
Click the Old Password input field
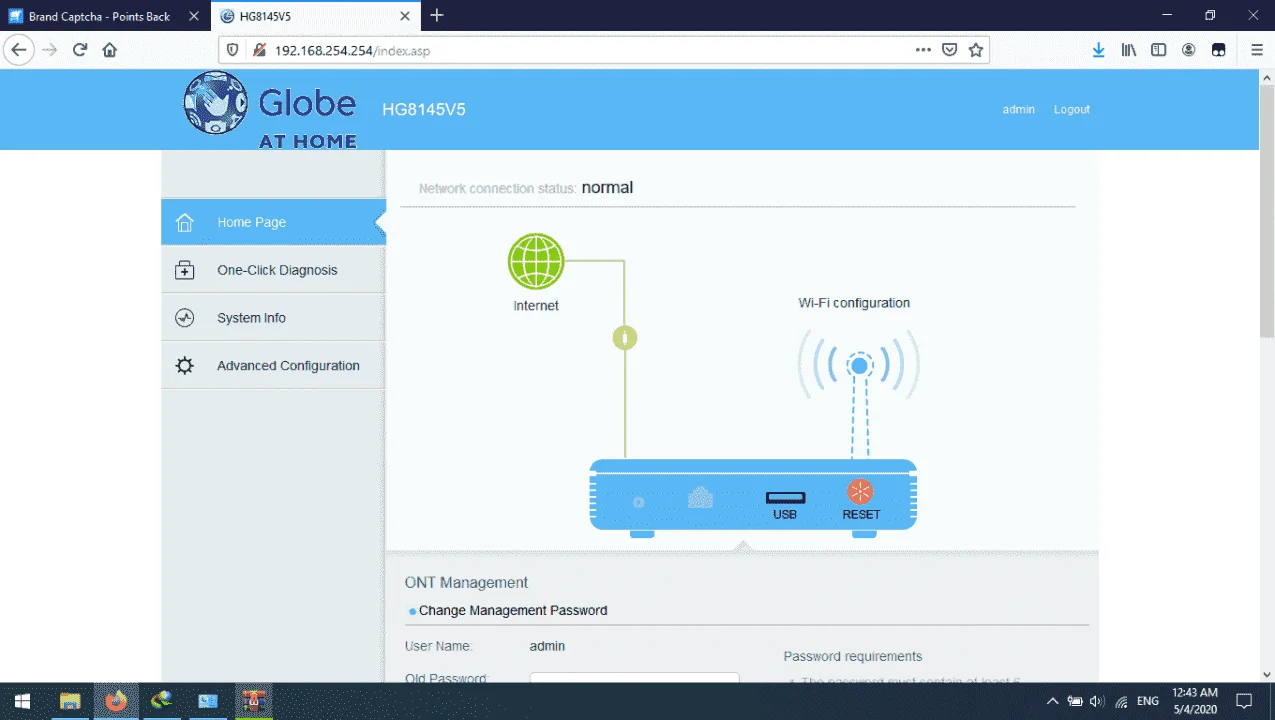click(634, 678)
